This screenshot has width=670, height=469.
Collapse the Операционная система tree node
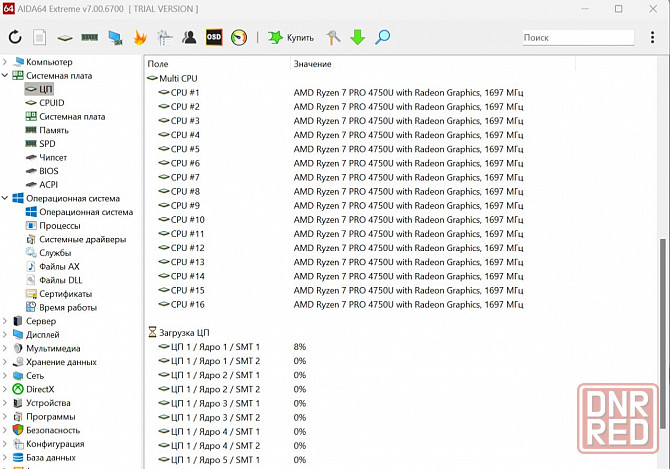pos(5,198)
